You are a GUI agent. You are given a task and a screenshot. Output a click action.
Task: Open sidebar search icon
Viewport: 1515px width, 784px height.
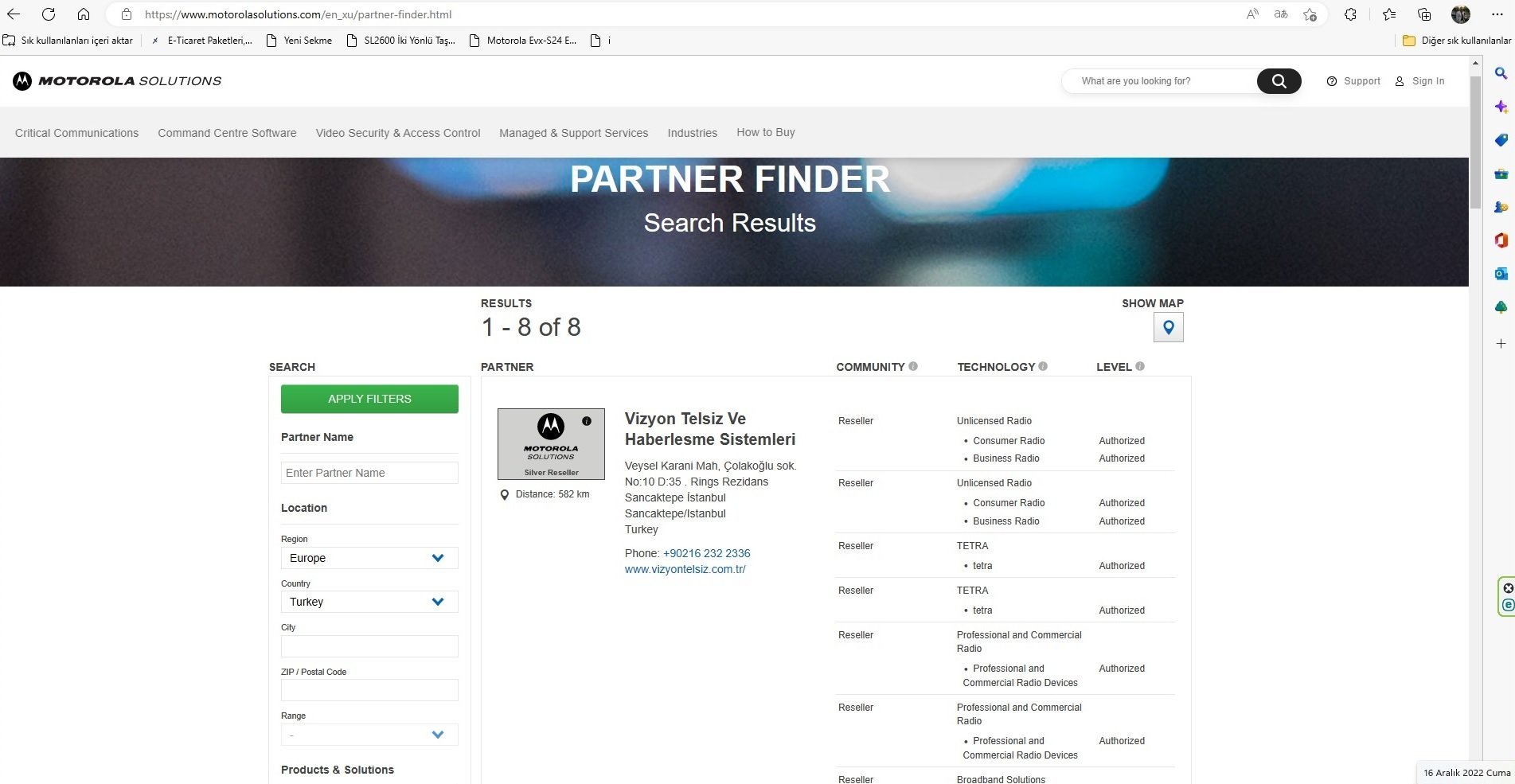click(1501, 73)
